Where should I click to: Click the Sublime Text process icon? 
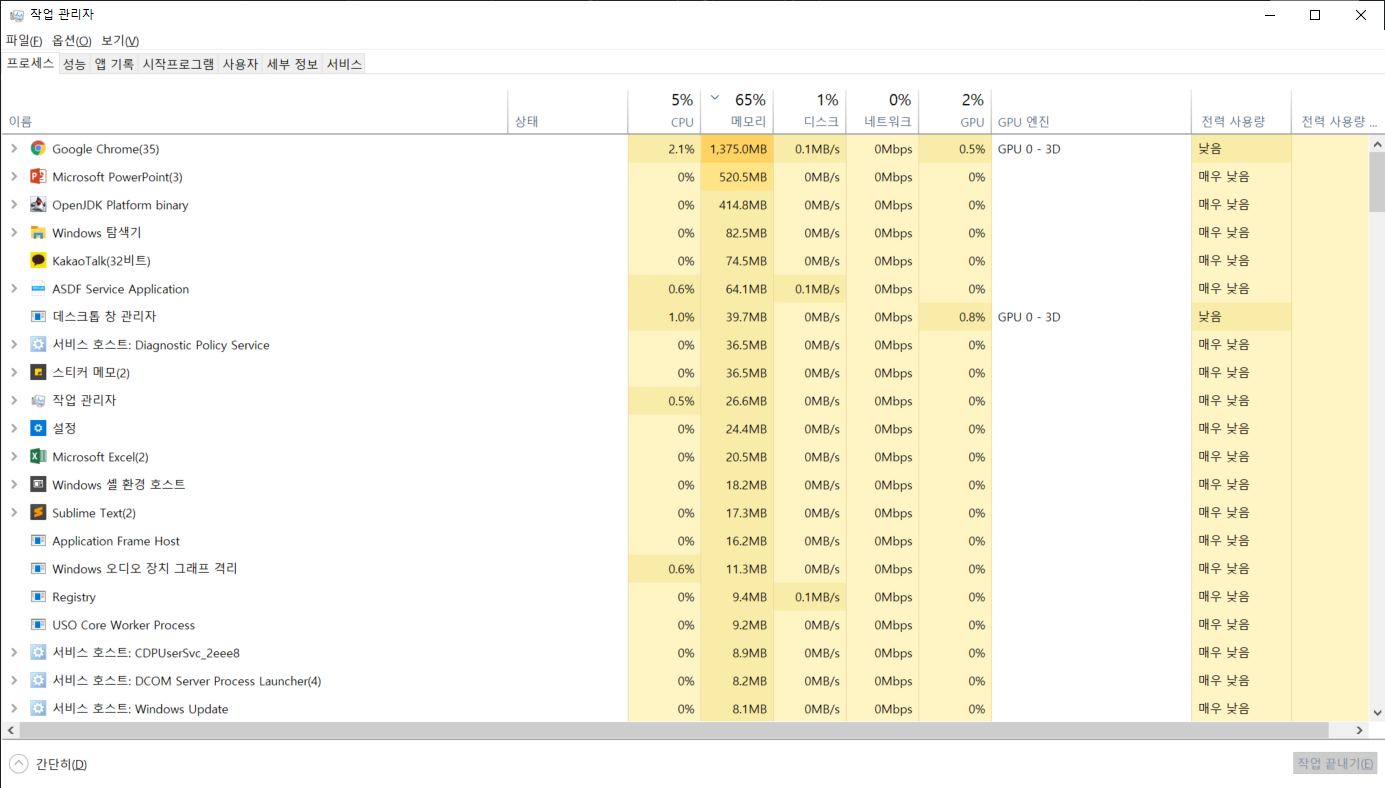[38, 512]
